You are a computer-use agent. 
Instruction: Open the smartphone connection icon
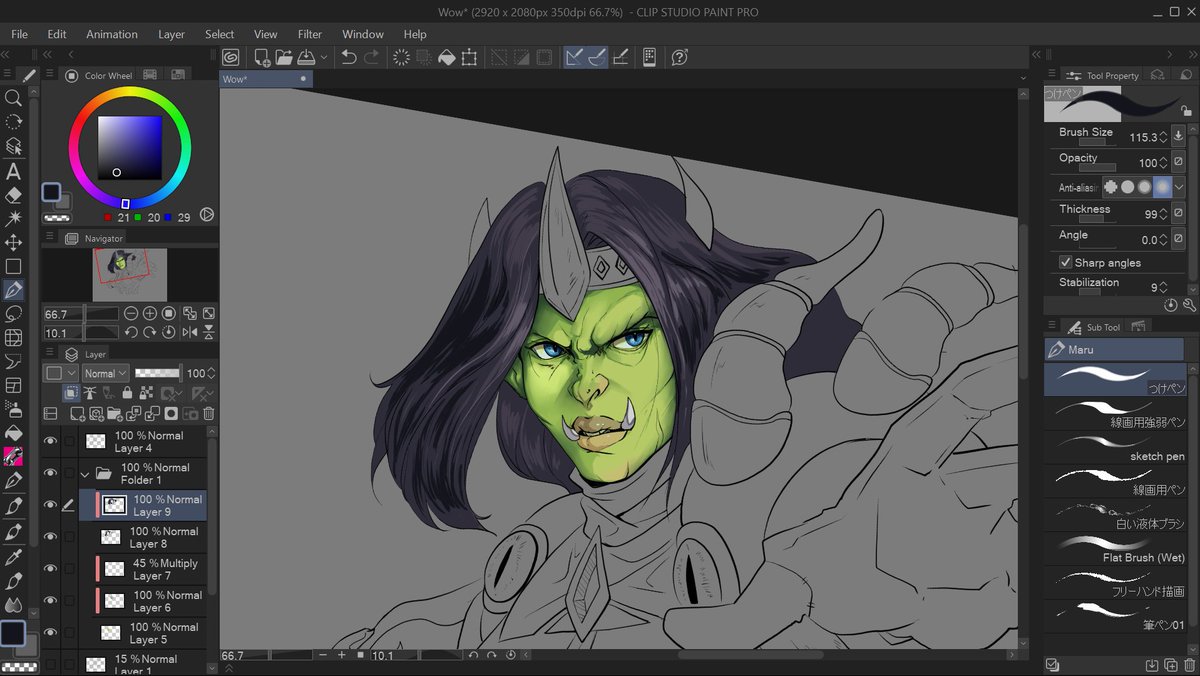coord(649,57)
